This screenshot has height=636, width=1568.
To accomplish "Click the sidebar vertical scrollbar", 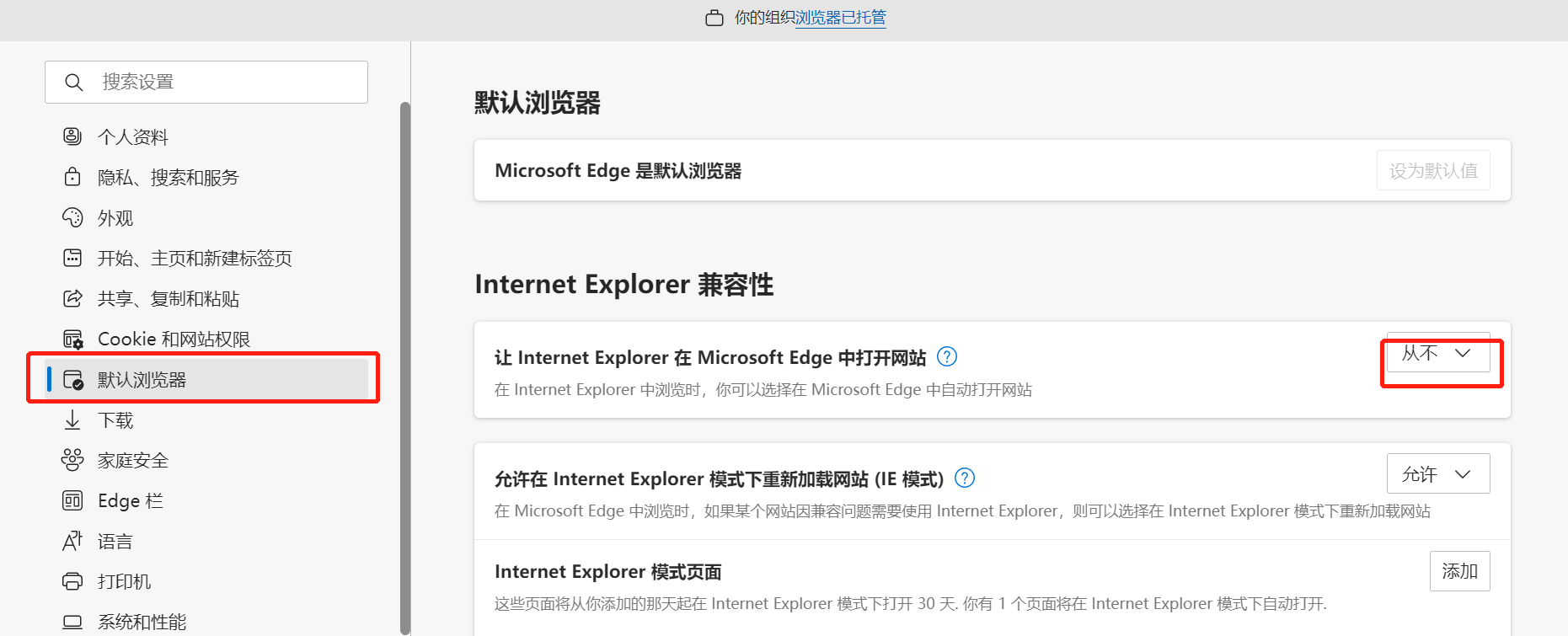I will point(404,367).
